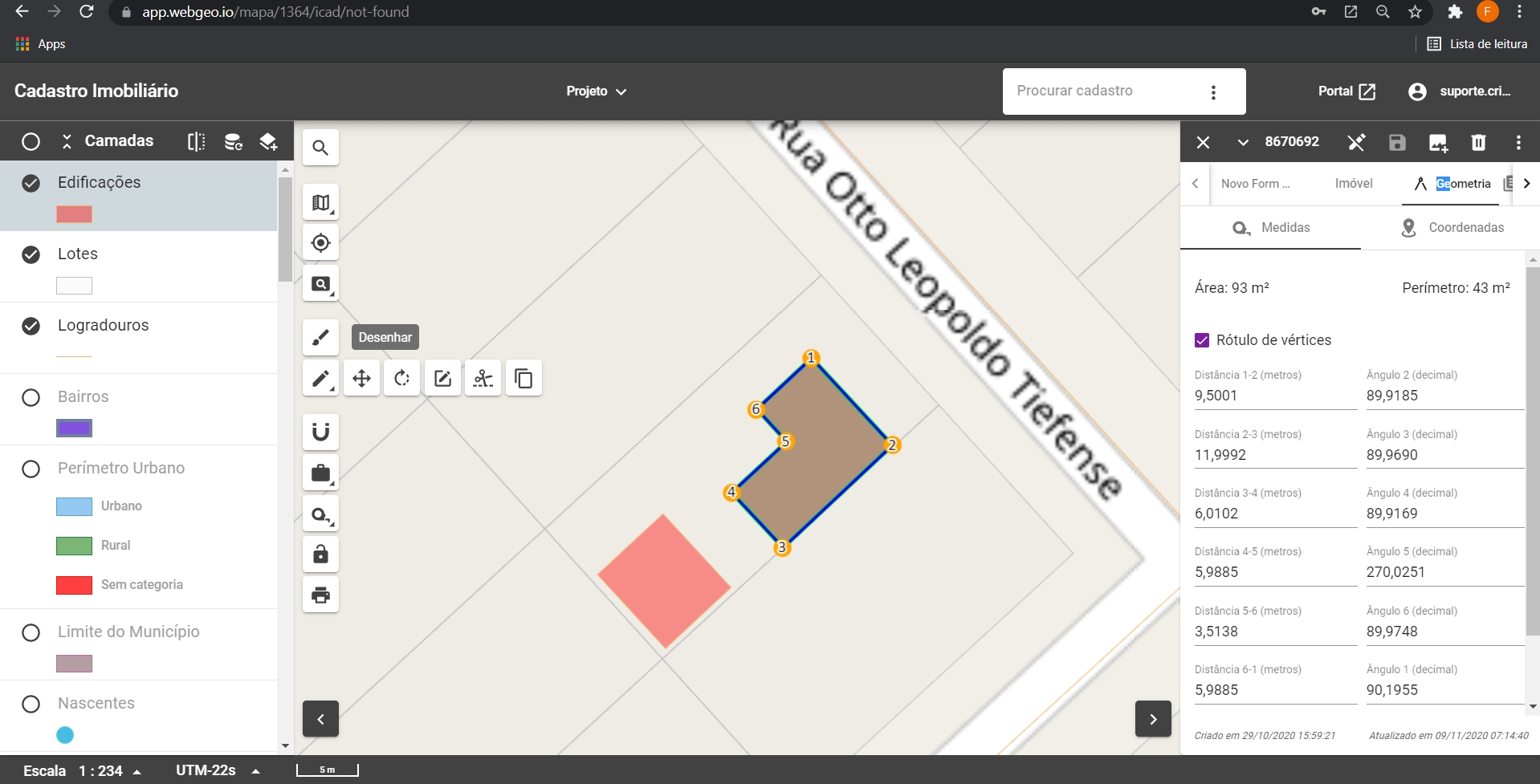Click the map search magnifier icon
The image size is (1540, 784).
pos(320,148)
